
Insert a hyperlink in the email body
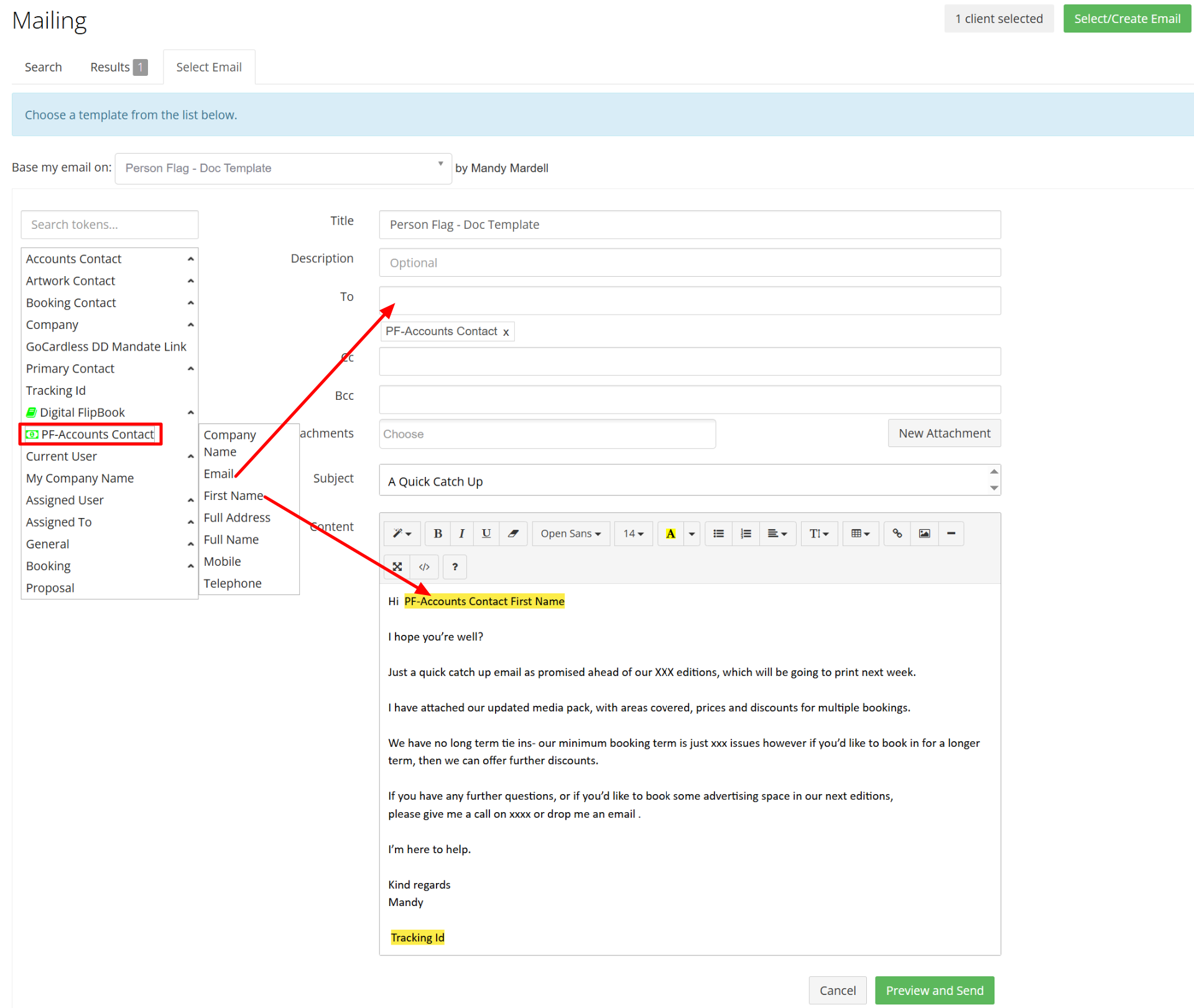click(896, 534)
